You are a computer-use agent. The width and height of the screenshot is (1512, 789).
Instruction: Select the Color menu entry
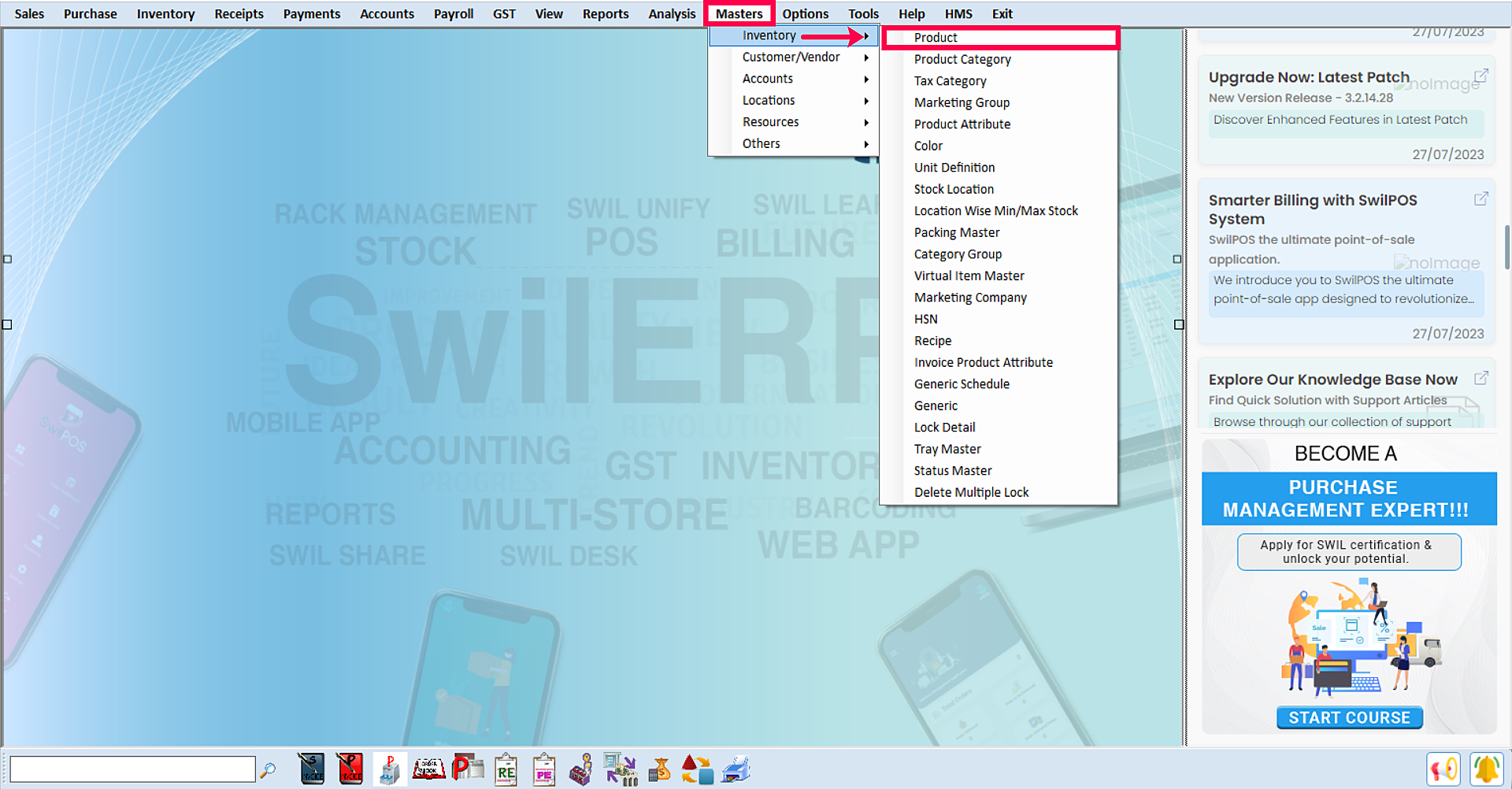click(999, 146)
